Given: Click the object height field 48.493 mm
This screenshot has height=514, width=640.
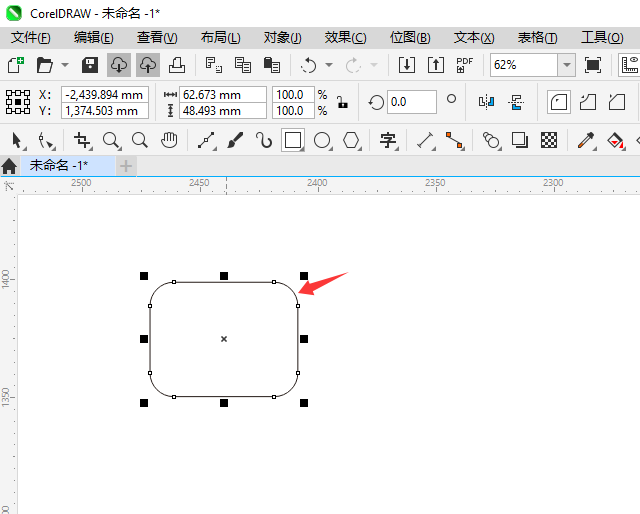Looking at the screenshot, I should pos(222,111).
